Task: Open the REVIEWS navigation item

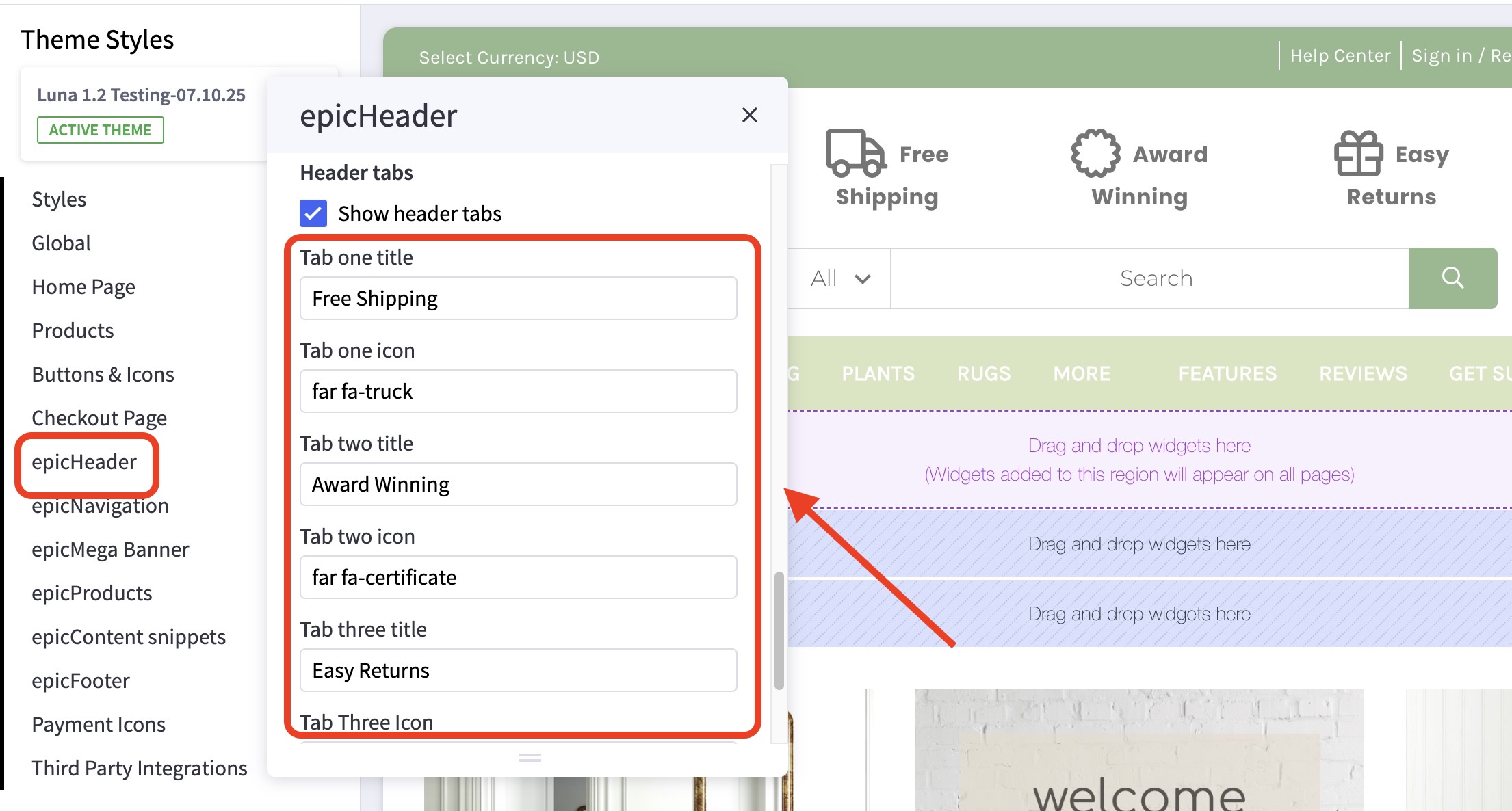Action: pyautogui.click(x=1361, y=373)
